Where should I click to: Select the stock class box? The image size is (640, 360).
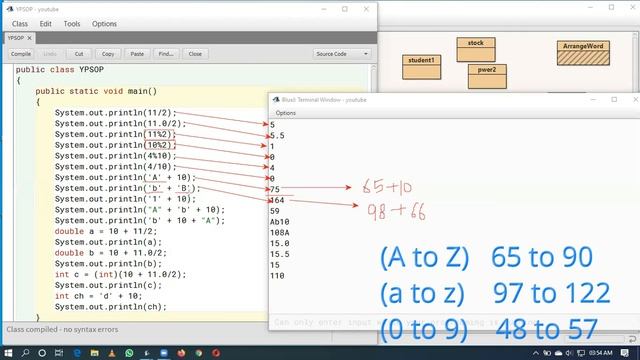click(476, 49)
